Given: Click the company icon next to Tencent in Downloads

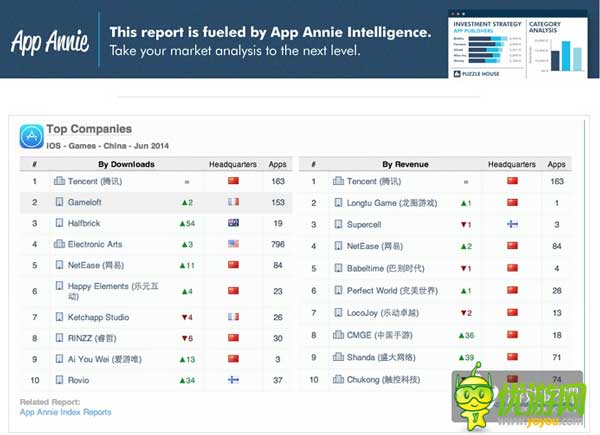Looking at the screenshot, I should click(x=59, y=181).
